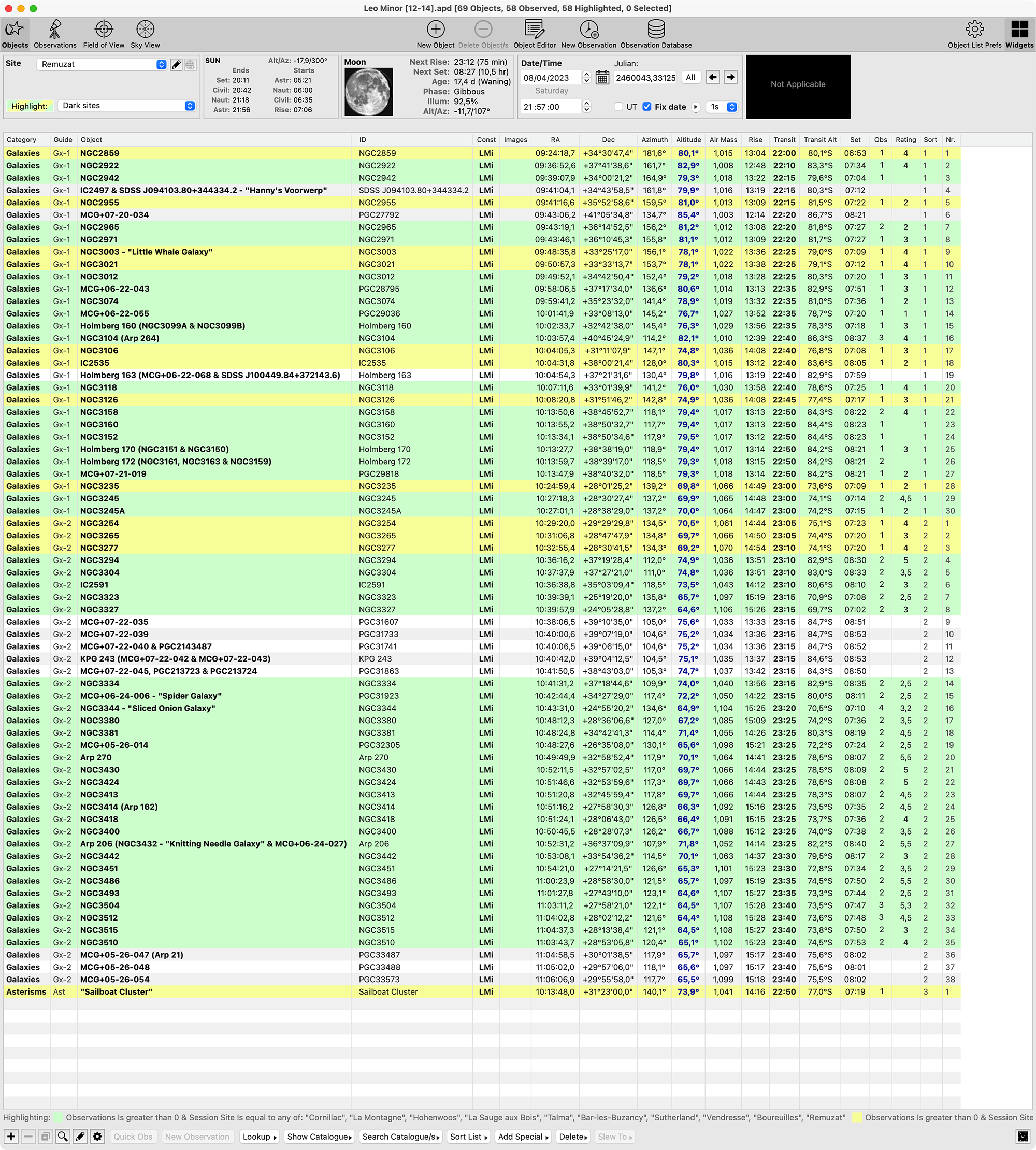The width and height of the screenshot is (1036, 1150).
Task: Open the Object Editor
Action: point(535,34)
